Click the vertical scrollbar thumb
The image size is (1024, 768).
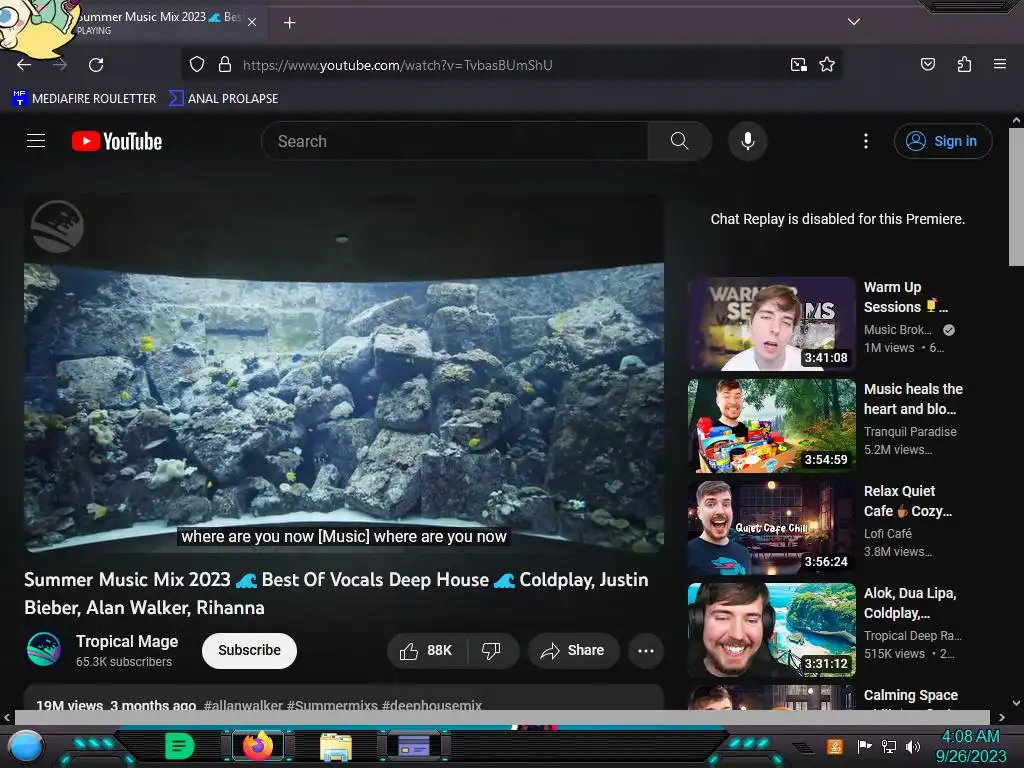point(1016,196)
